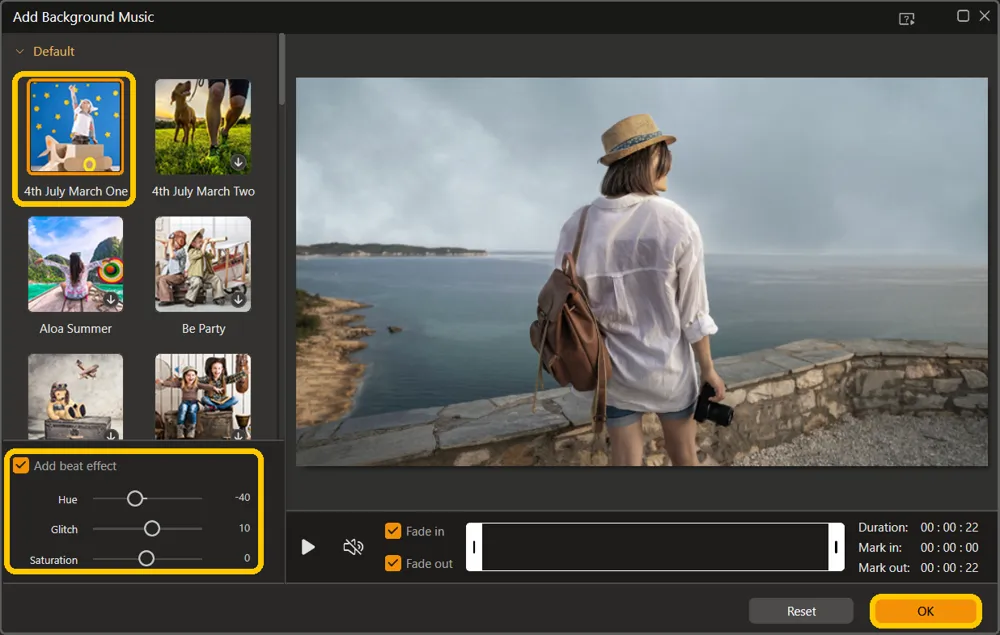Click the Be Party label
The height and width of the screenshot is (635, 1000).
(x=203, y=328)
